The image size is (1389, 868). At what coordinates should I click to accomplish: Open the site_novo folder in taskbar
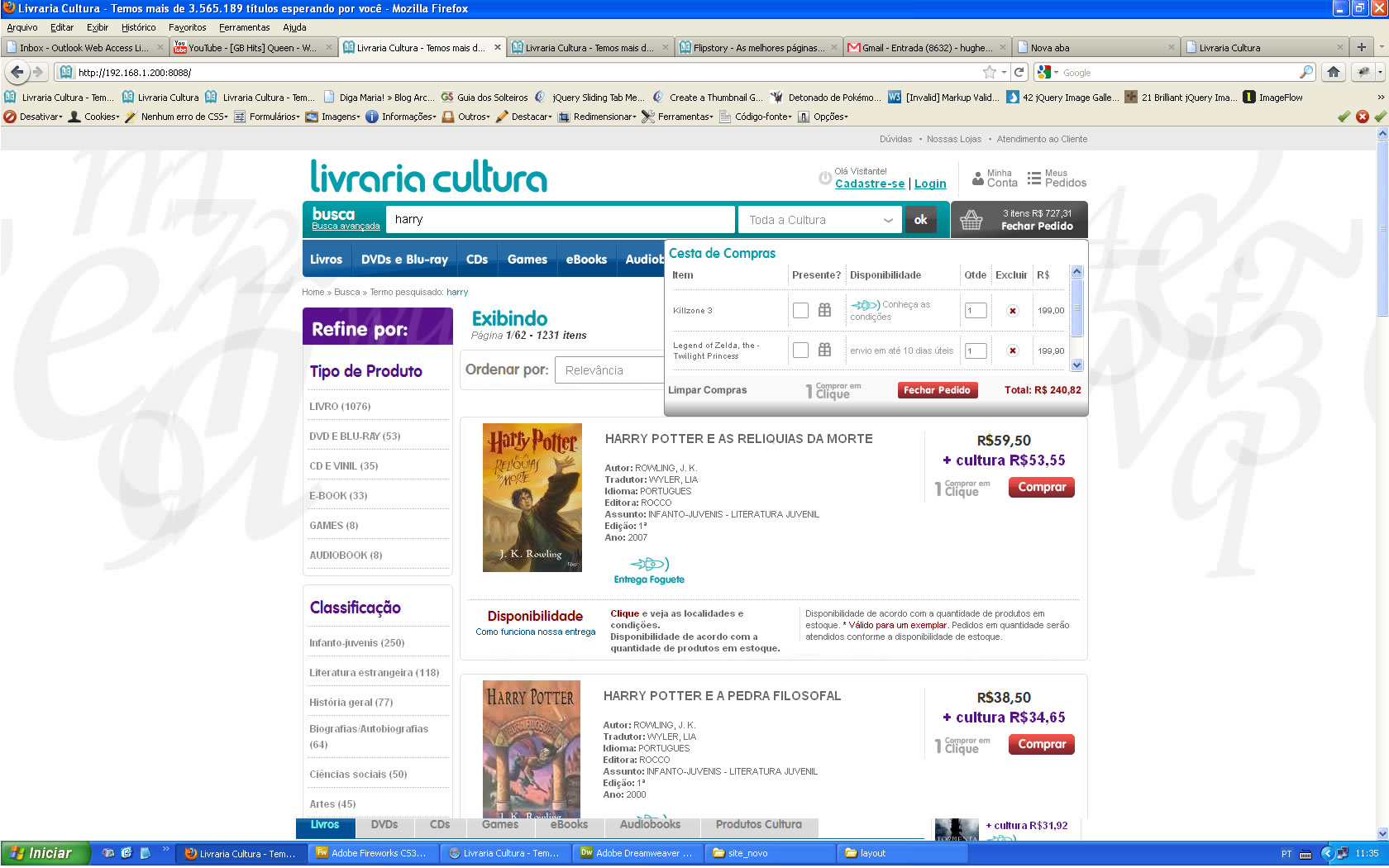(769, 853)
